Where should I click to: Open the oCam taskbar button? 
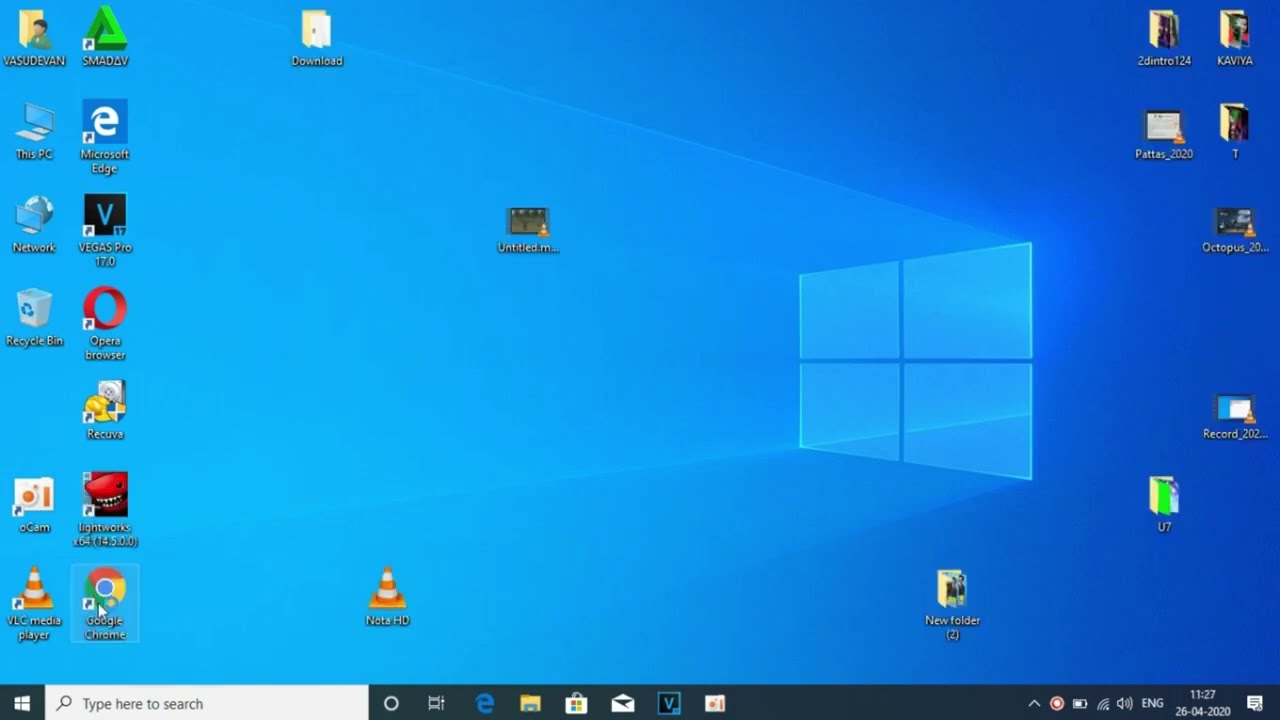tap(715, 703)
